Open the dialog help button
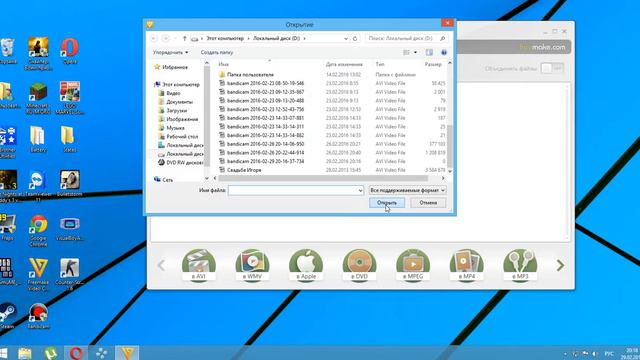Image resolution: width=640 pixels, height=360 pixels. (444, 52)
